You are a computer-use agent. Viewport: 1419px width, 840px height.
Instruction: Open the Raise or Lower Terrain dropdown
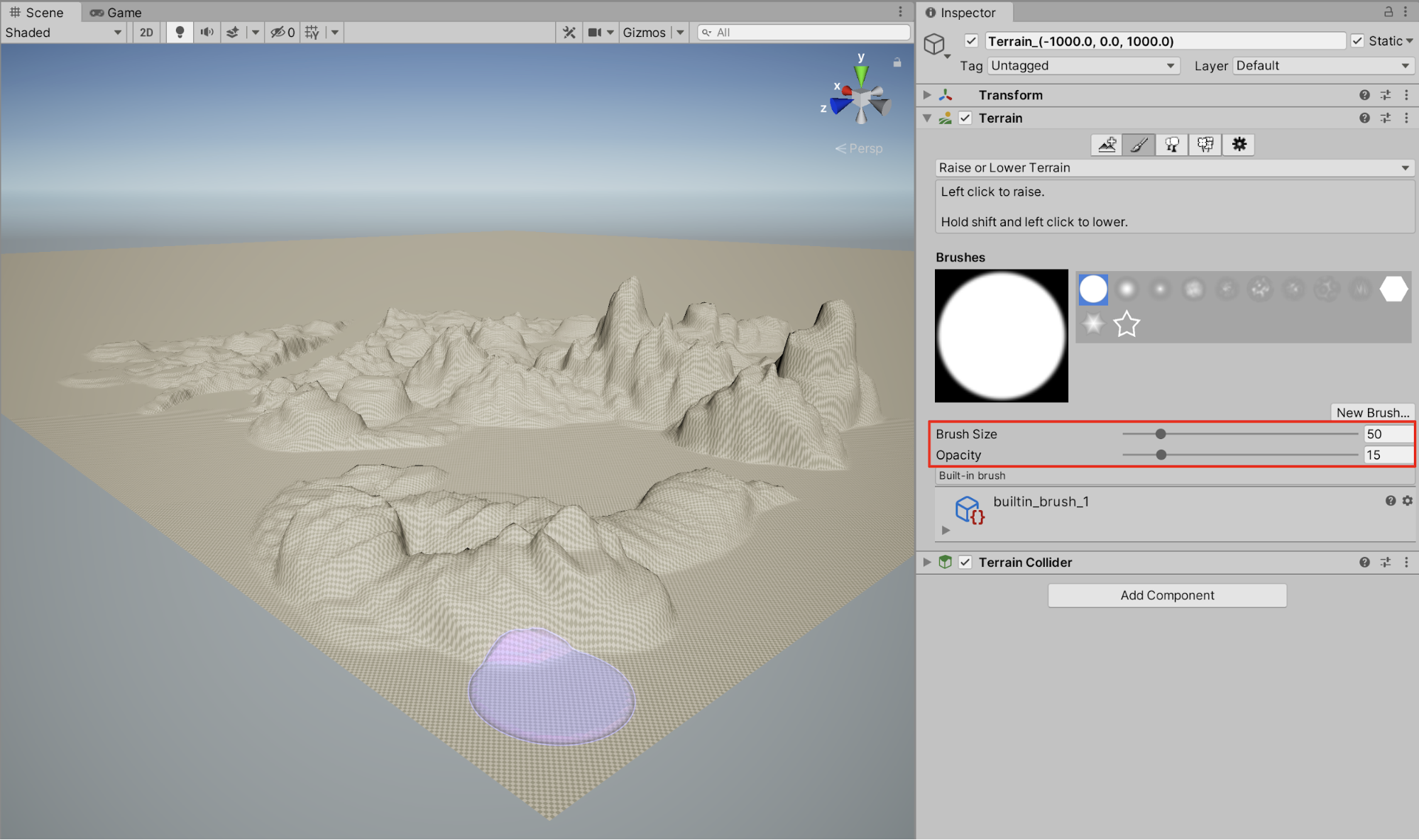1168,167
